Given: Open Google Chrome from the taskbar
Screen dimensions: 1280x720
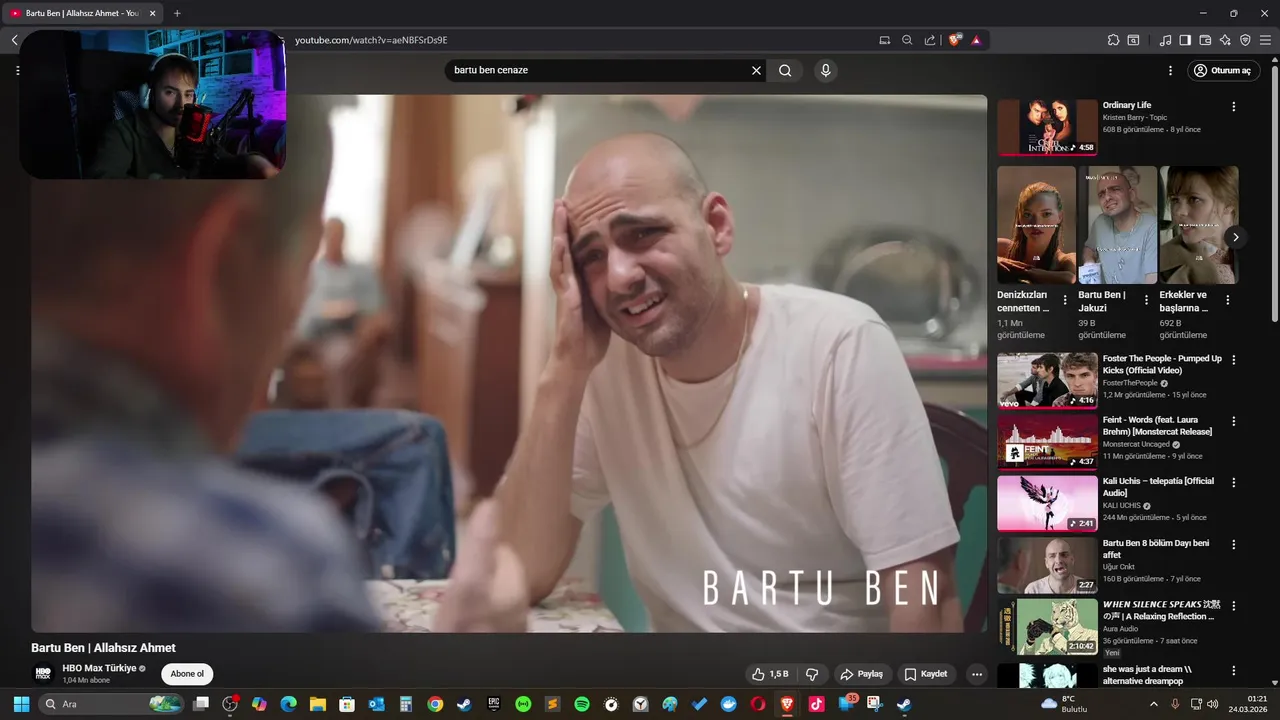Looking at the screenshot, I should [435, 704].
